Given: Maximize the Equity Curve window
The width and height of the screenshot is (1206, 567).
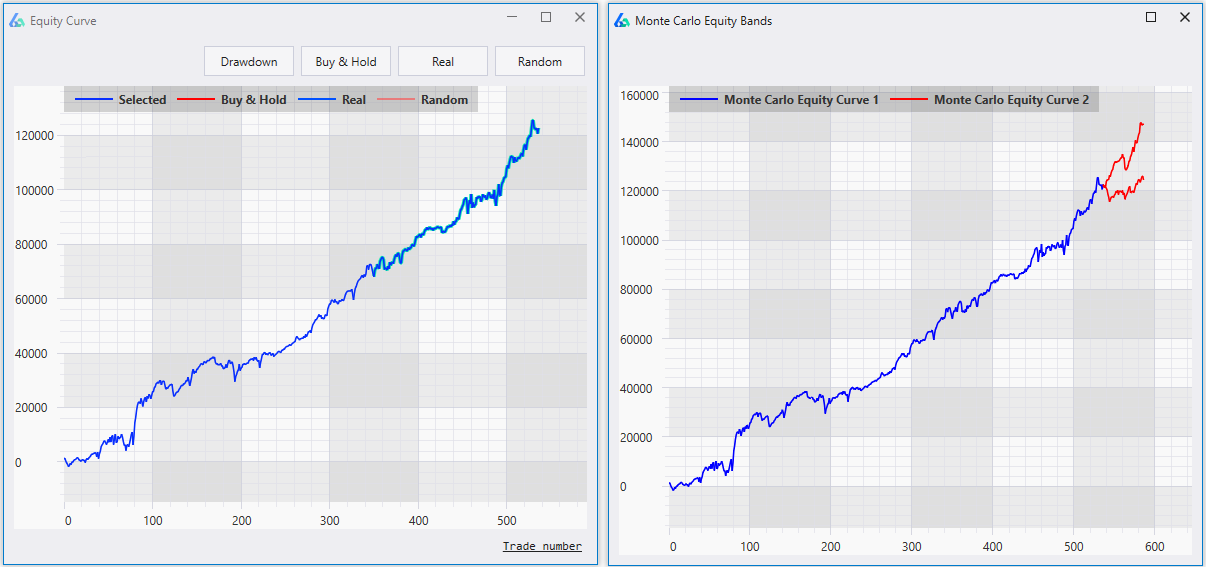Looking at the screenshot, I should [x=546, y=18].
